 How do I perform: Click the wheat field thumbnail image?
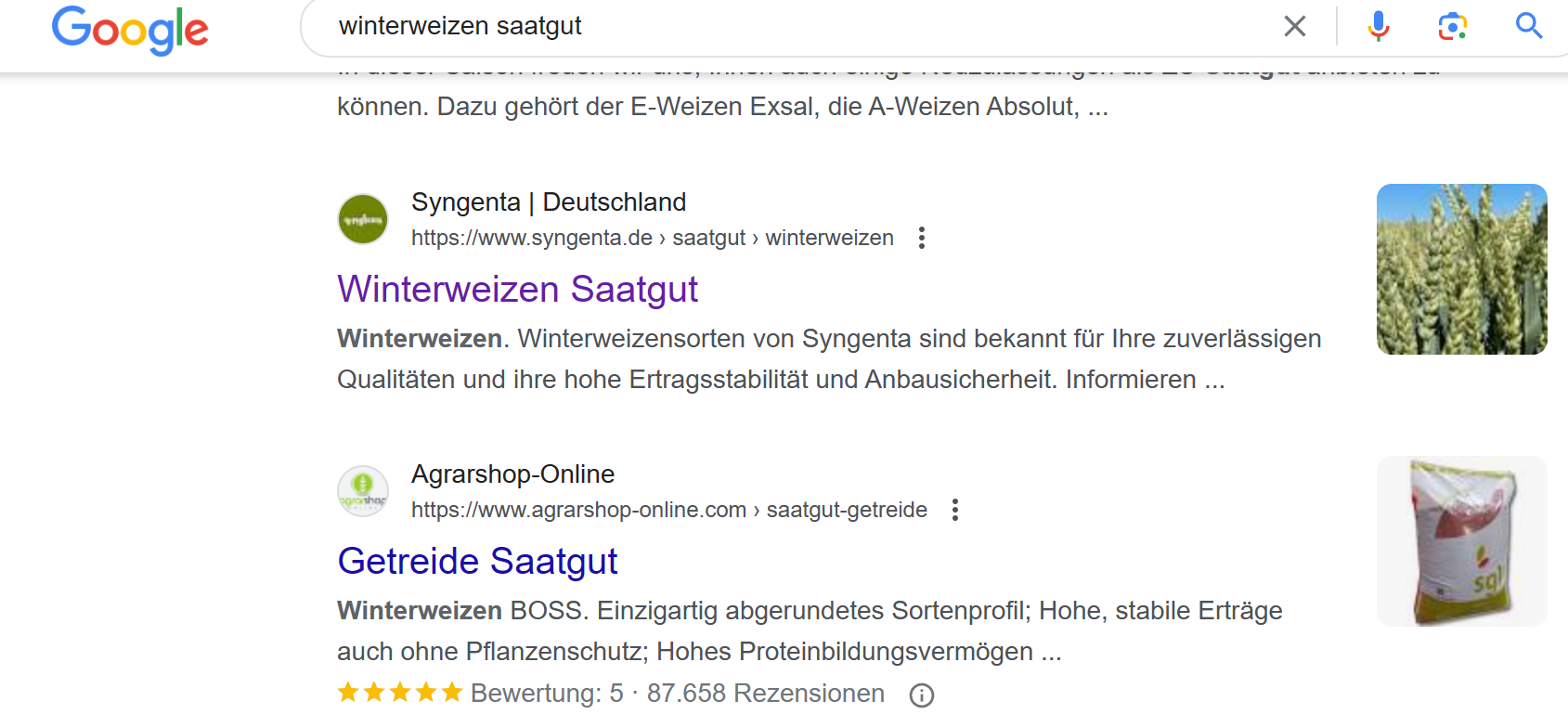click(x=1461, y=269)
